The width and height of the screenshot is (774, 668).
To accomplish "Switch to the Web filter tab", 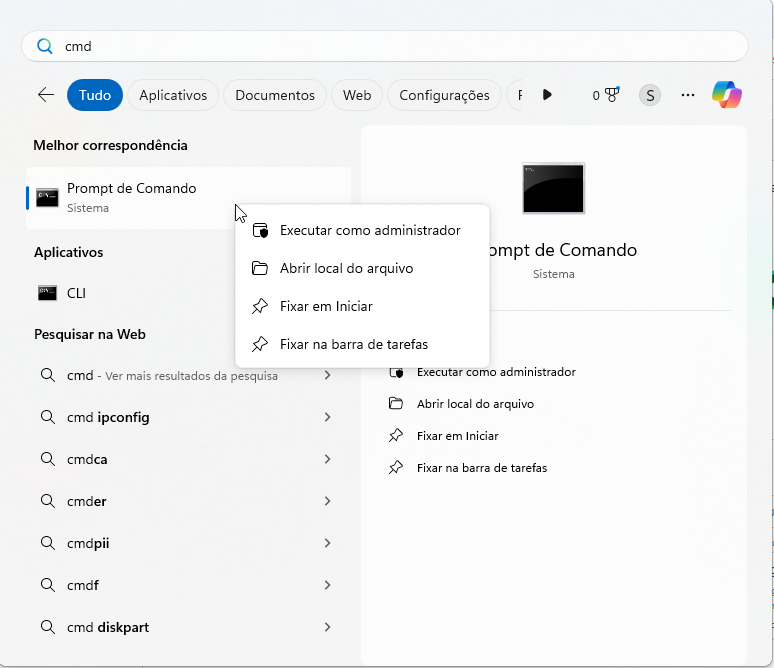I will click(357, 95).
